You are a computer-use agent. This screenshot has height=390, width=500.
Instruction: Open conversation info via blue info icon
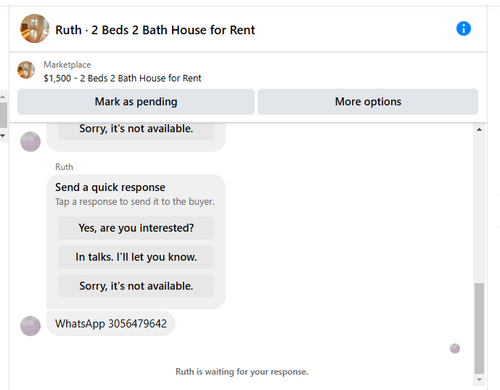pyautogui.click(x=463, y=29)
